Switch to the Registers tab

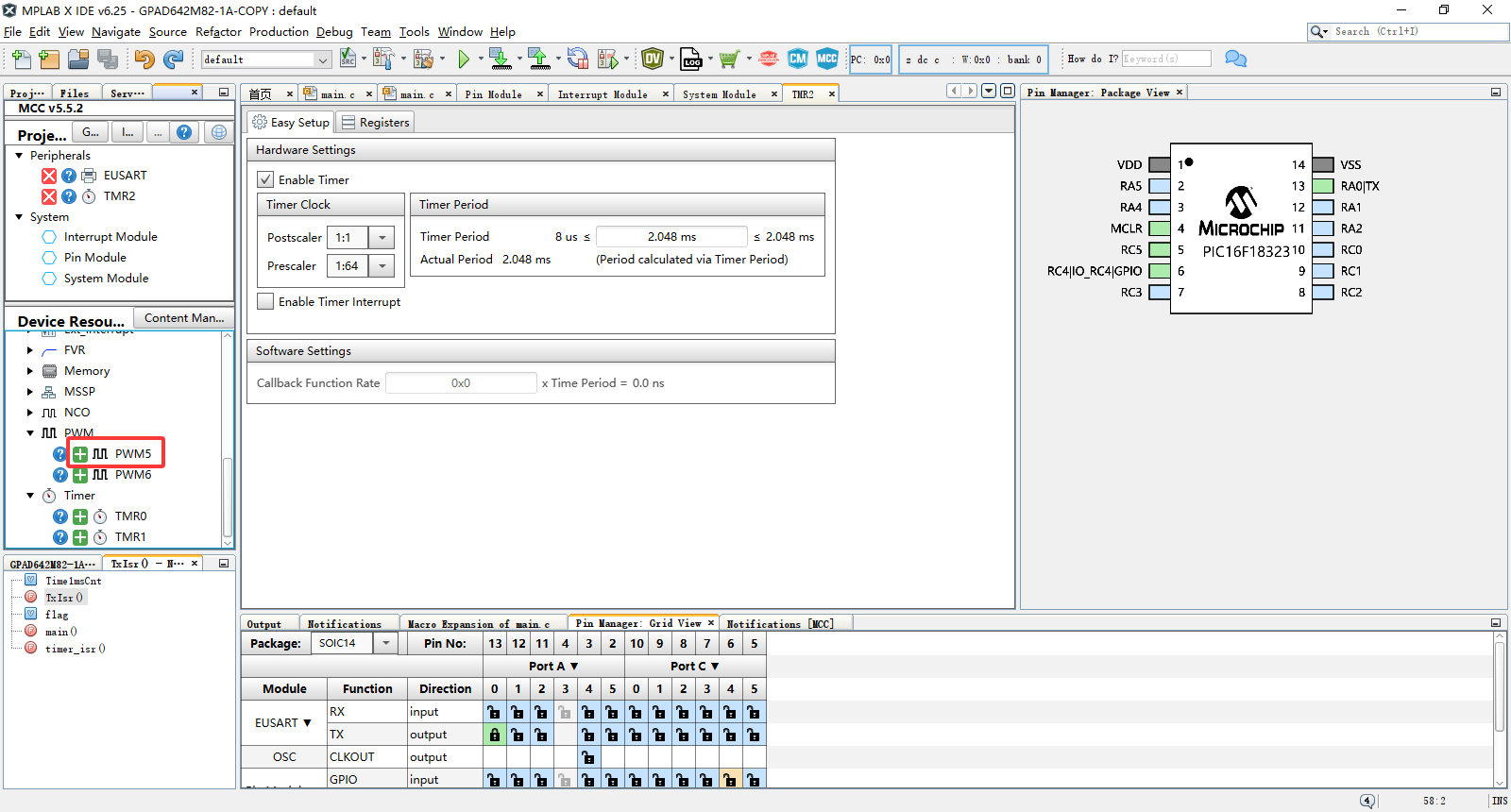pos(376,123)
